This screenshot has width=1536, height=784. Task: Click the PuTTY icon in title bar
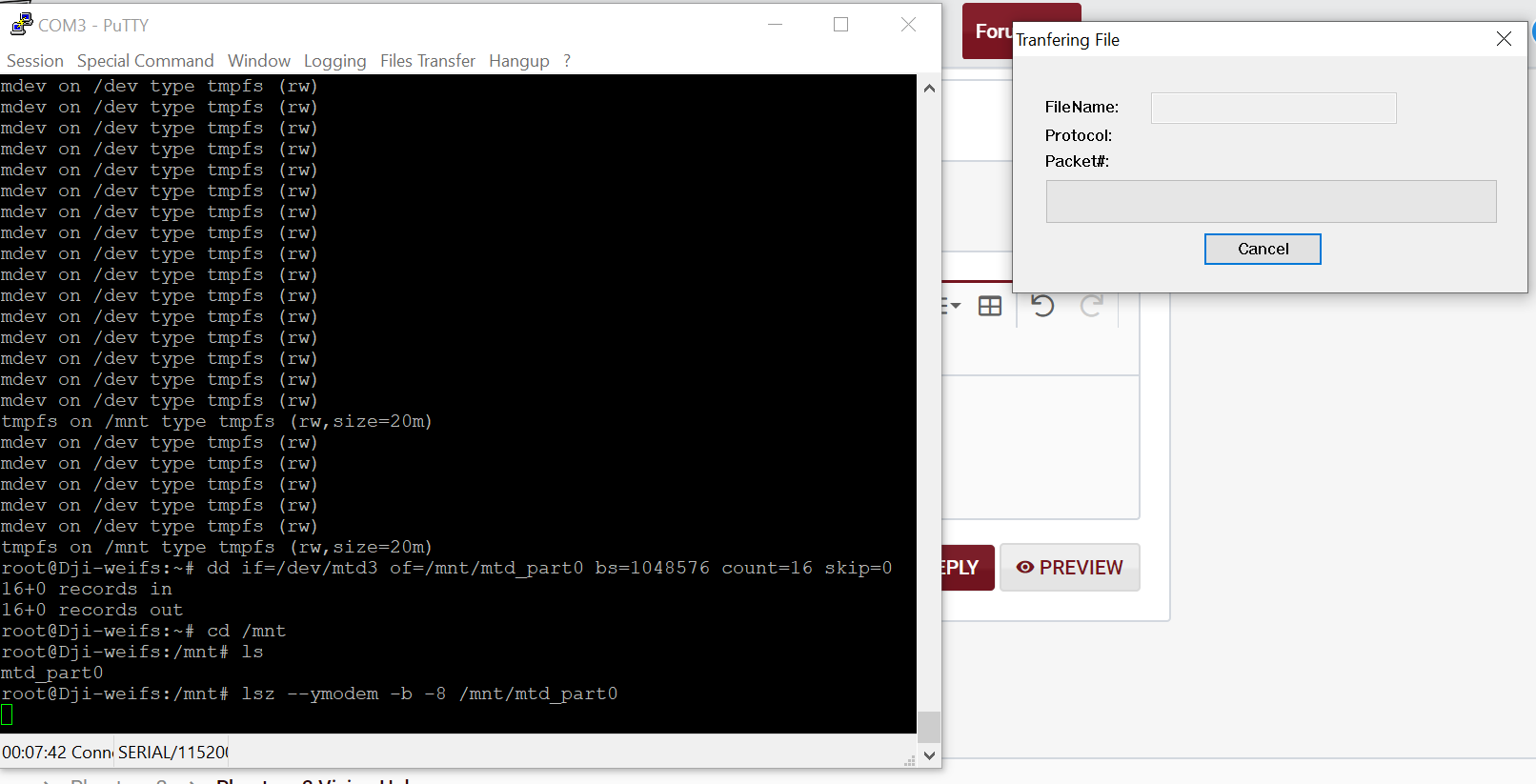pos(21,25)
